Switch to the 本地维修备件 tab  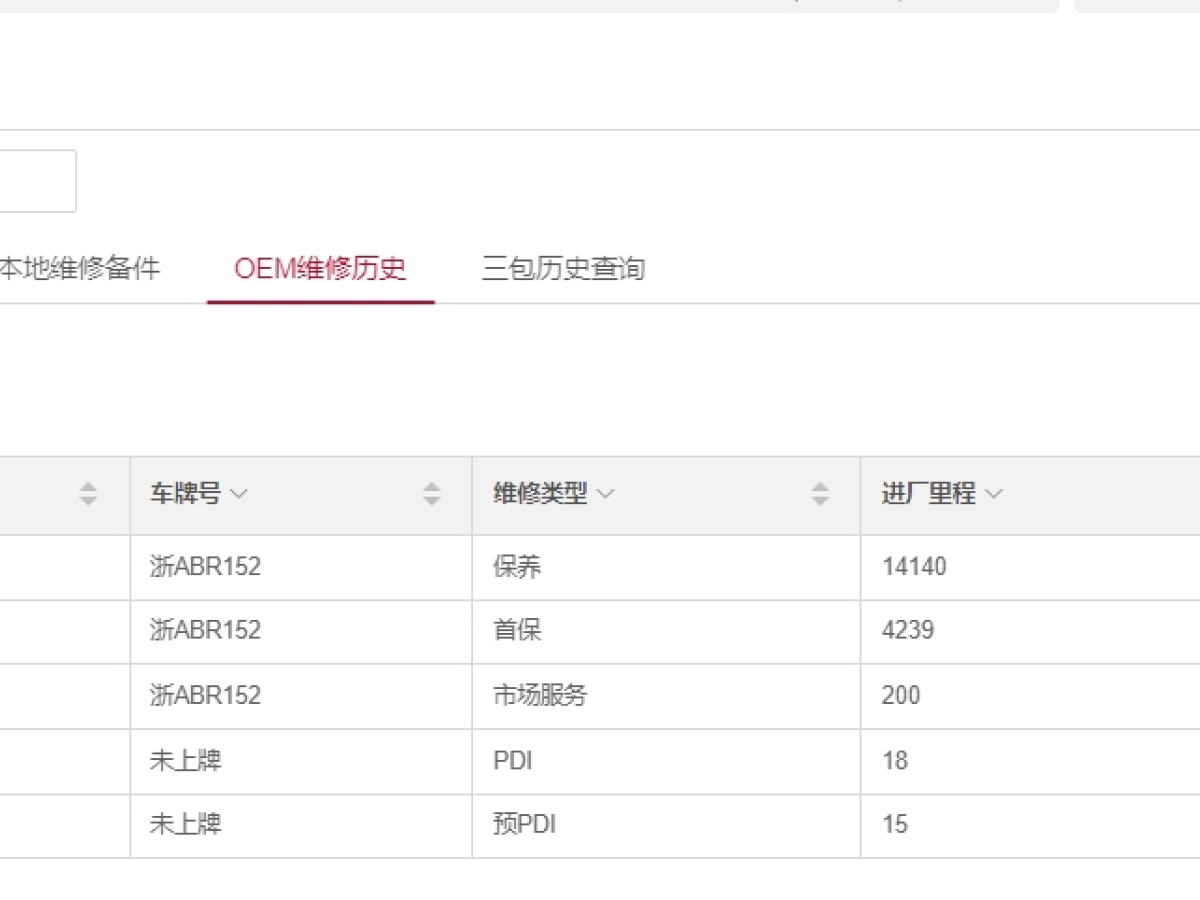(x=78, y=269)
